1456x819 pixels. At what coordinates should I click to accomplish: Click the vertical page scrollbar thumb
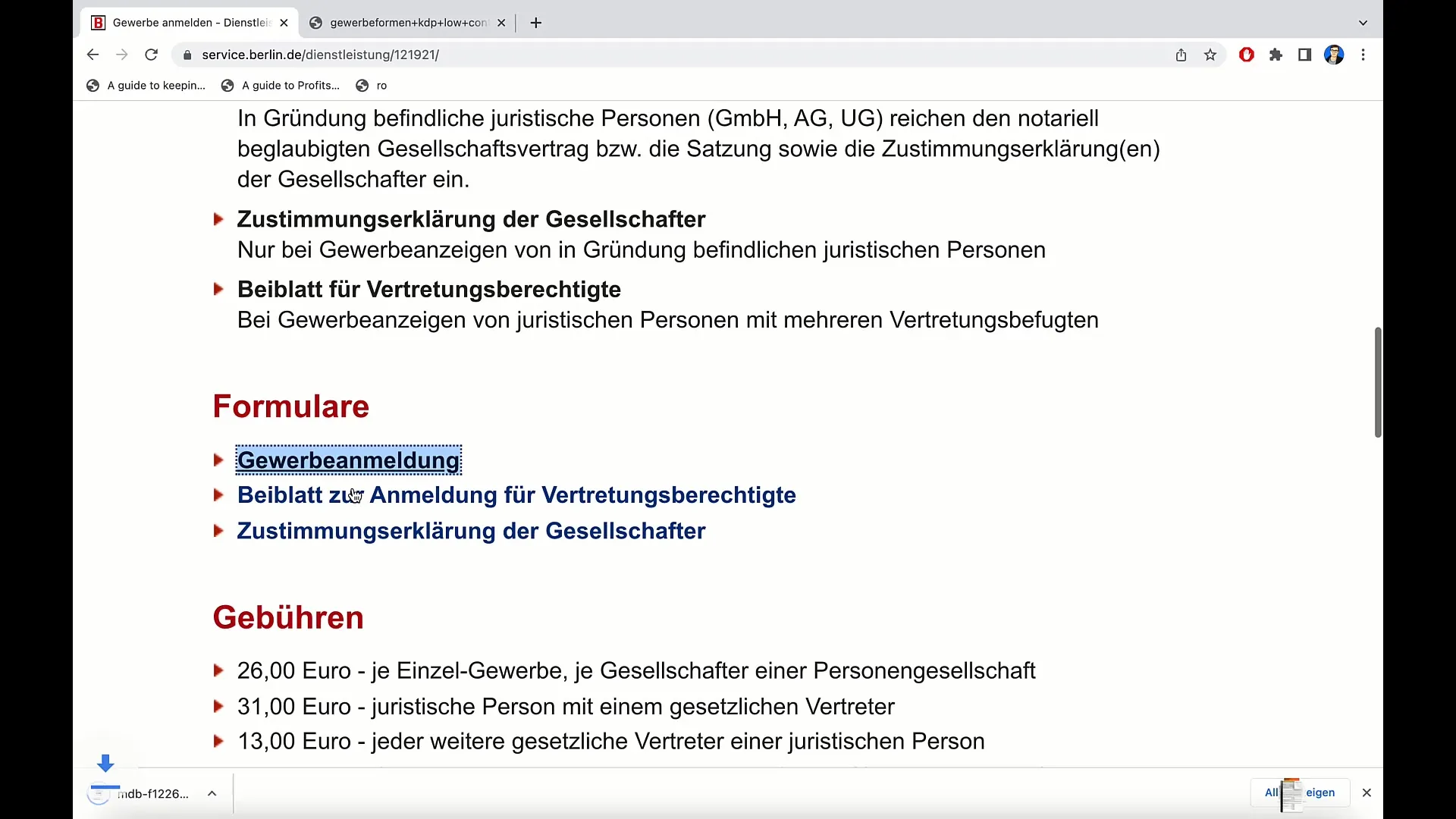tap(1378, 382)
